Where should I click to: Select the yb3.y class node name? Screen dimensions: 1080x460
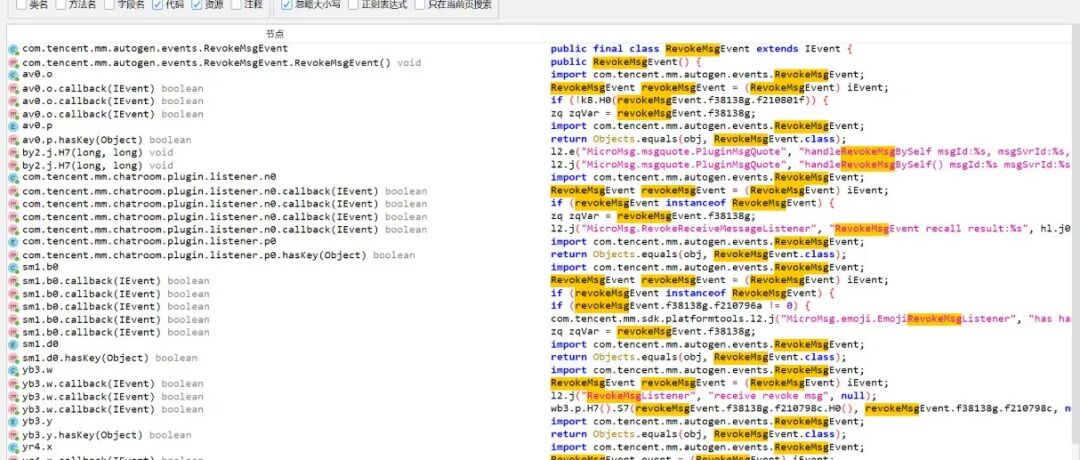(x=37, y=422)
